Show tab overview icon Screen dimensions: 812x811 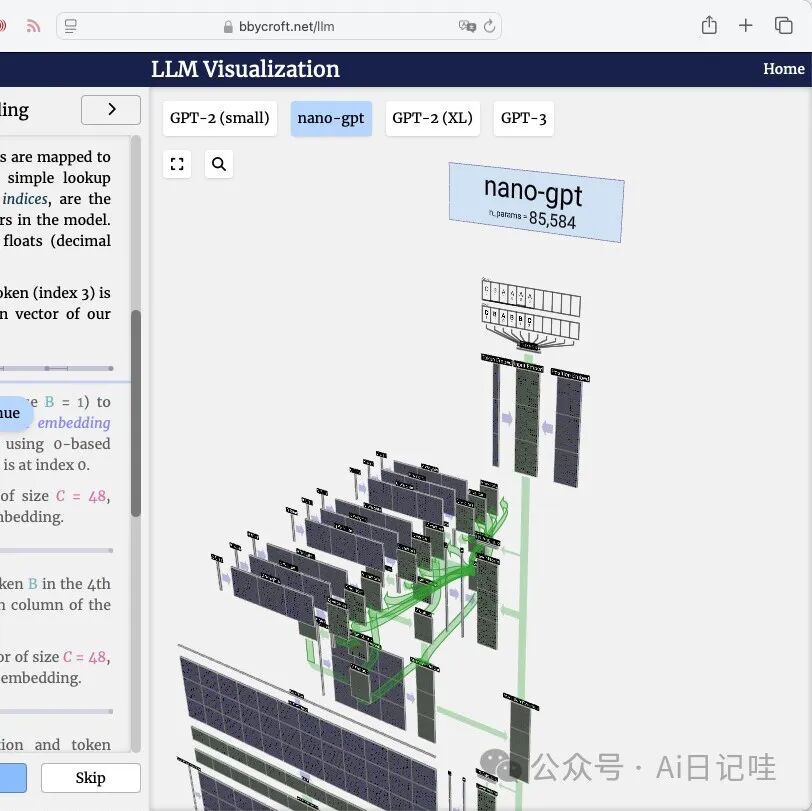tap(783, 25)
